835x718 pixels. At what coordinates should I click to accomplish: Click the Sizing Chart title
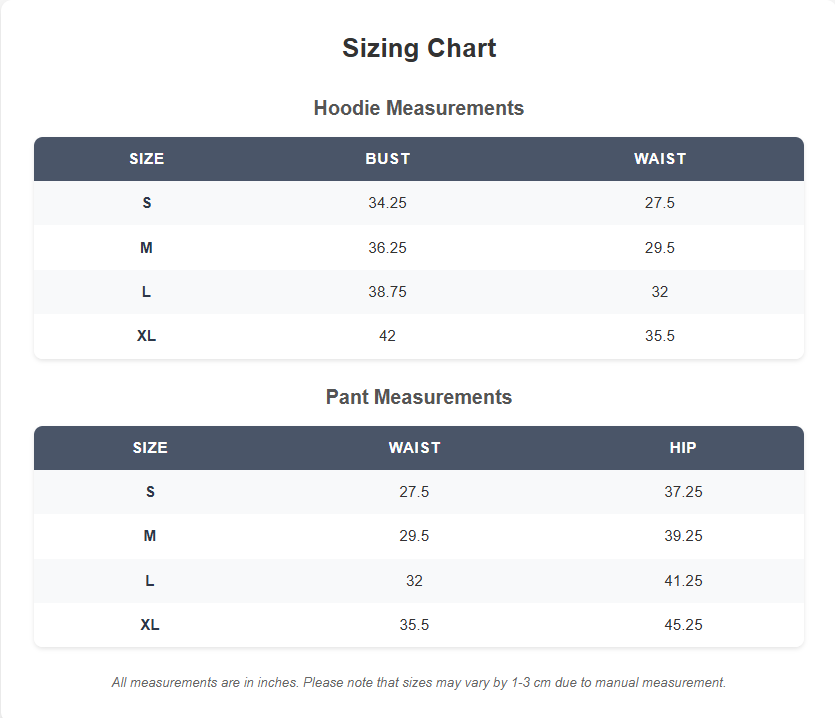[x=419, y=48]
